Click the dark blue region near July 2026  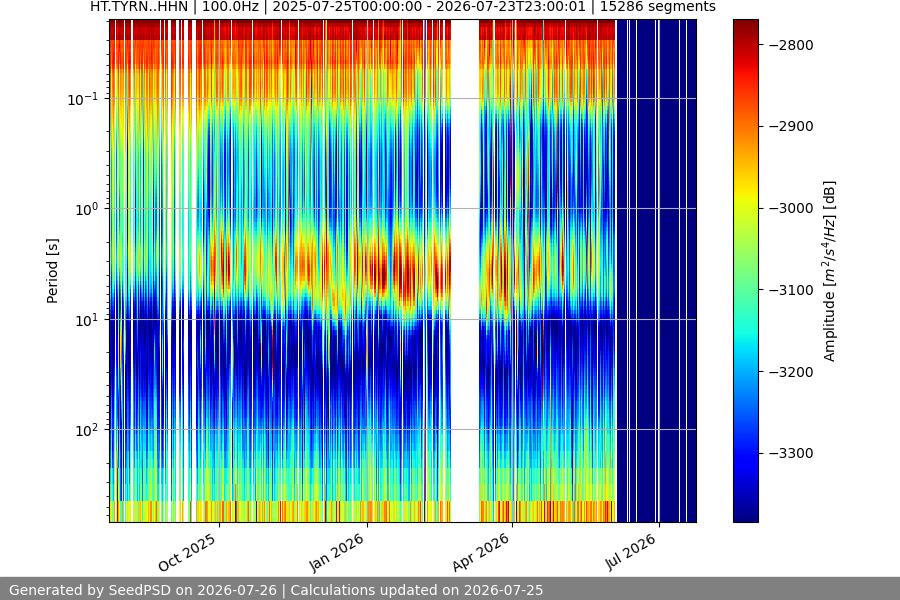point(657,271)
